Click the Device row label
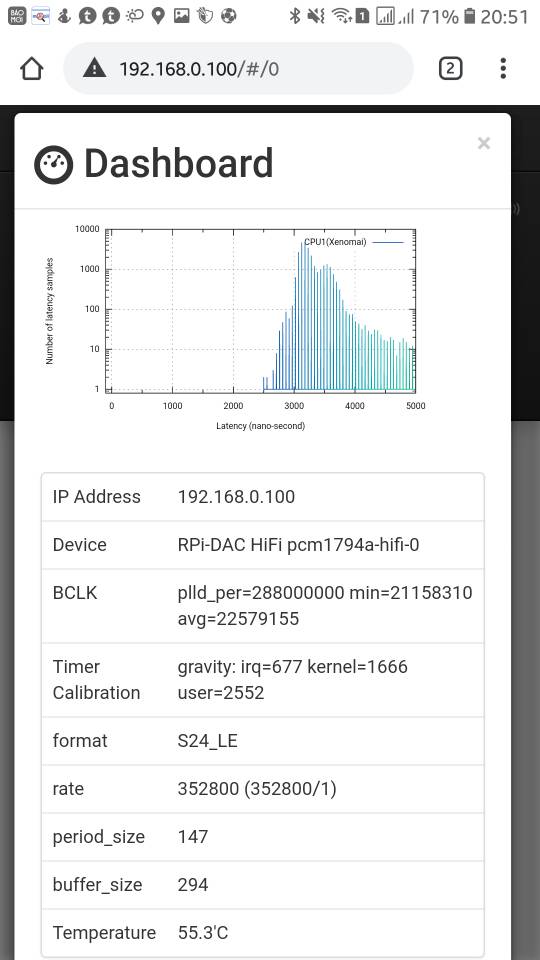The width and height of the screenshot is (540, 960). (80, 544)
